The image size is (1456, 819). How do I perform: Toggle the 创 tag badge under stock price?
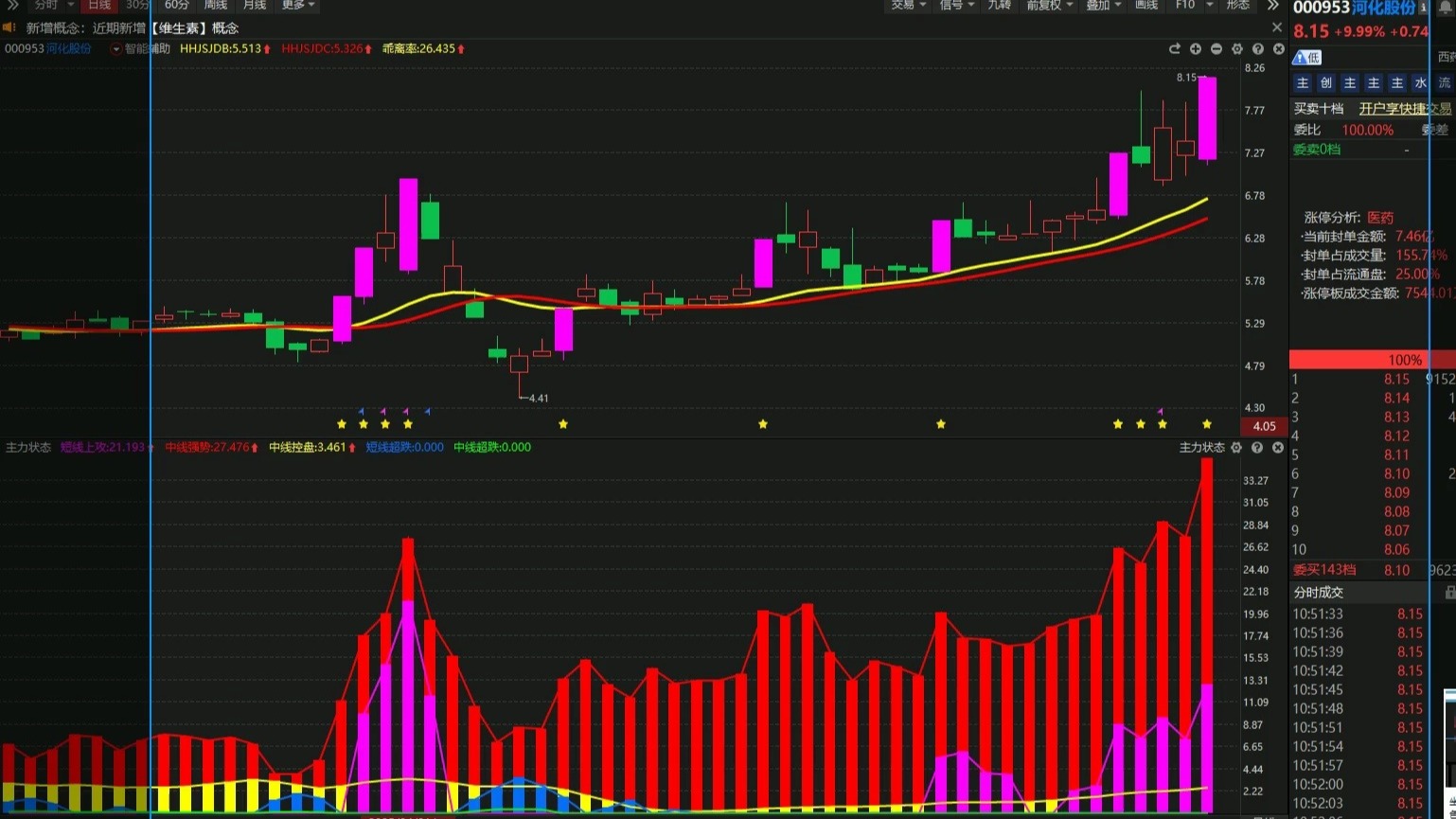1326,83
